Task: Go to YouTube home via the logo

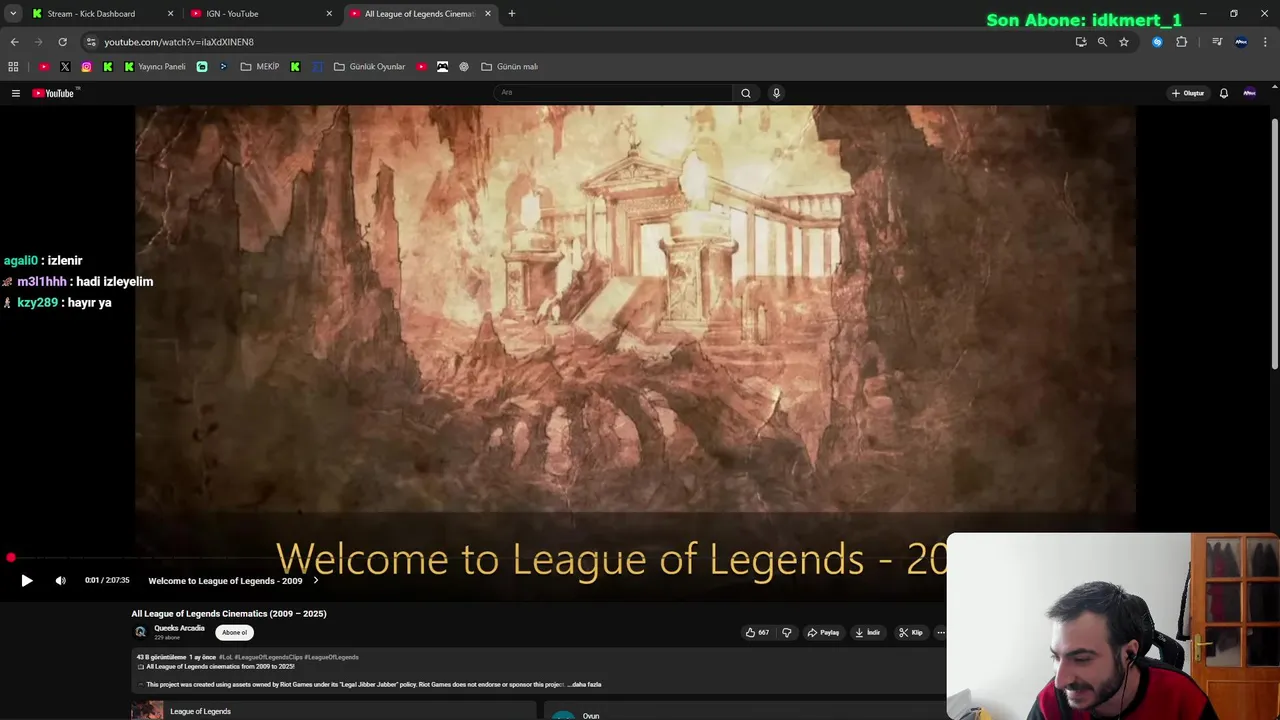Action: tap(54, 93)
